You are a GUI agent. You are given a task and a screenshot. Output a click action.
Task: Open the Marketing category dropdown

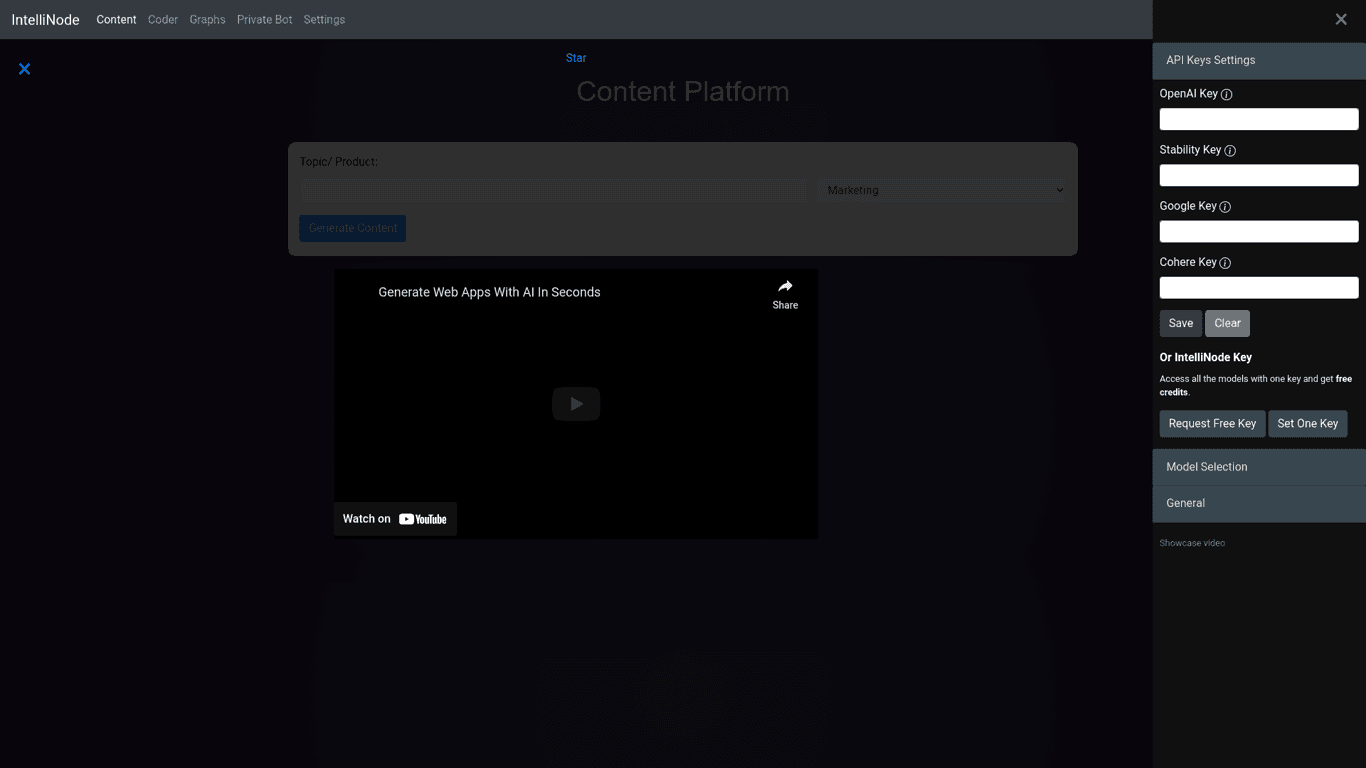coord(944,190)
